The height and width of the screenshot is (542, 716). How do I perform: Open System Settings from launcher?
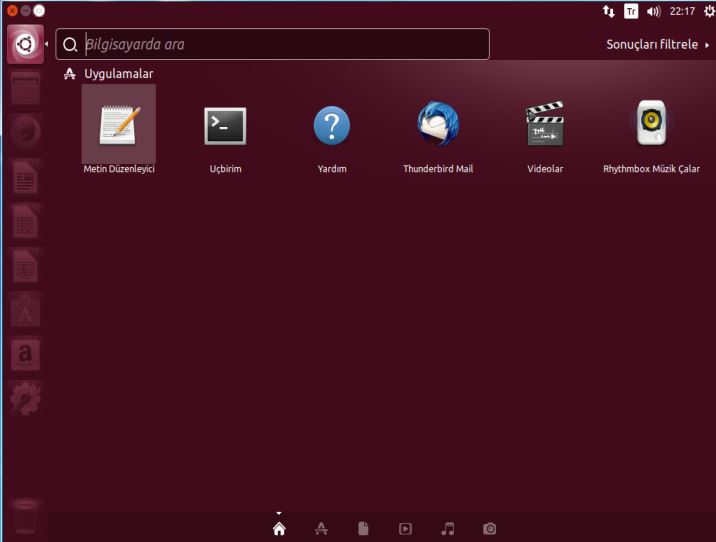(x=26, y=399)
